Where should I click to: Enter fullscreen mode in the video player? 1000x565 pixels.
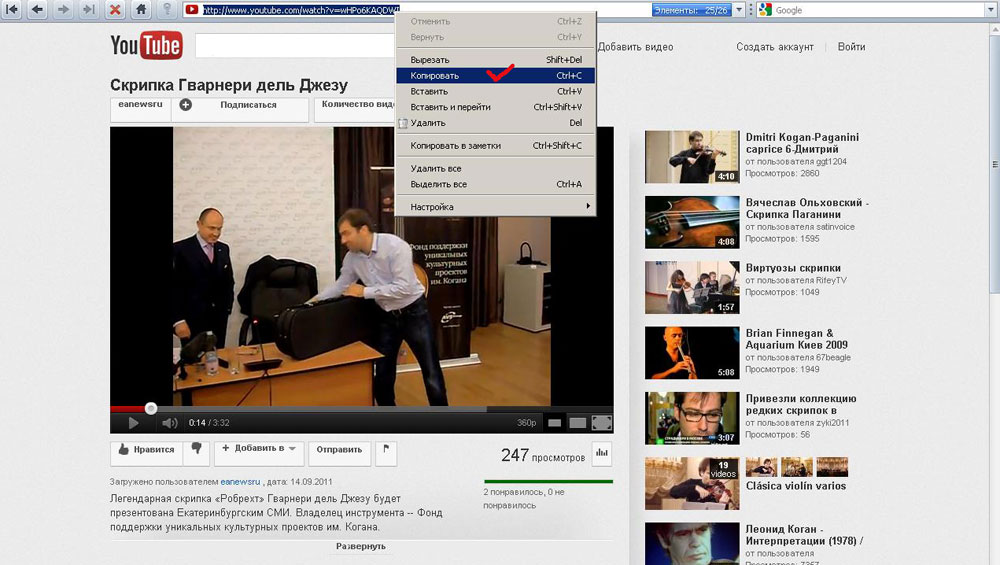tap(601, 423)
